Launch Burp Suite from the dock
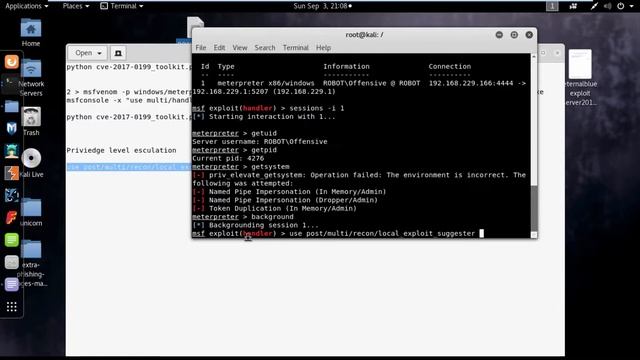The height and width of the screenshot is (360, 640). pyautogui.click(x=11, y=173)
